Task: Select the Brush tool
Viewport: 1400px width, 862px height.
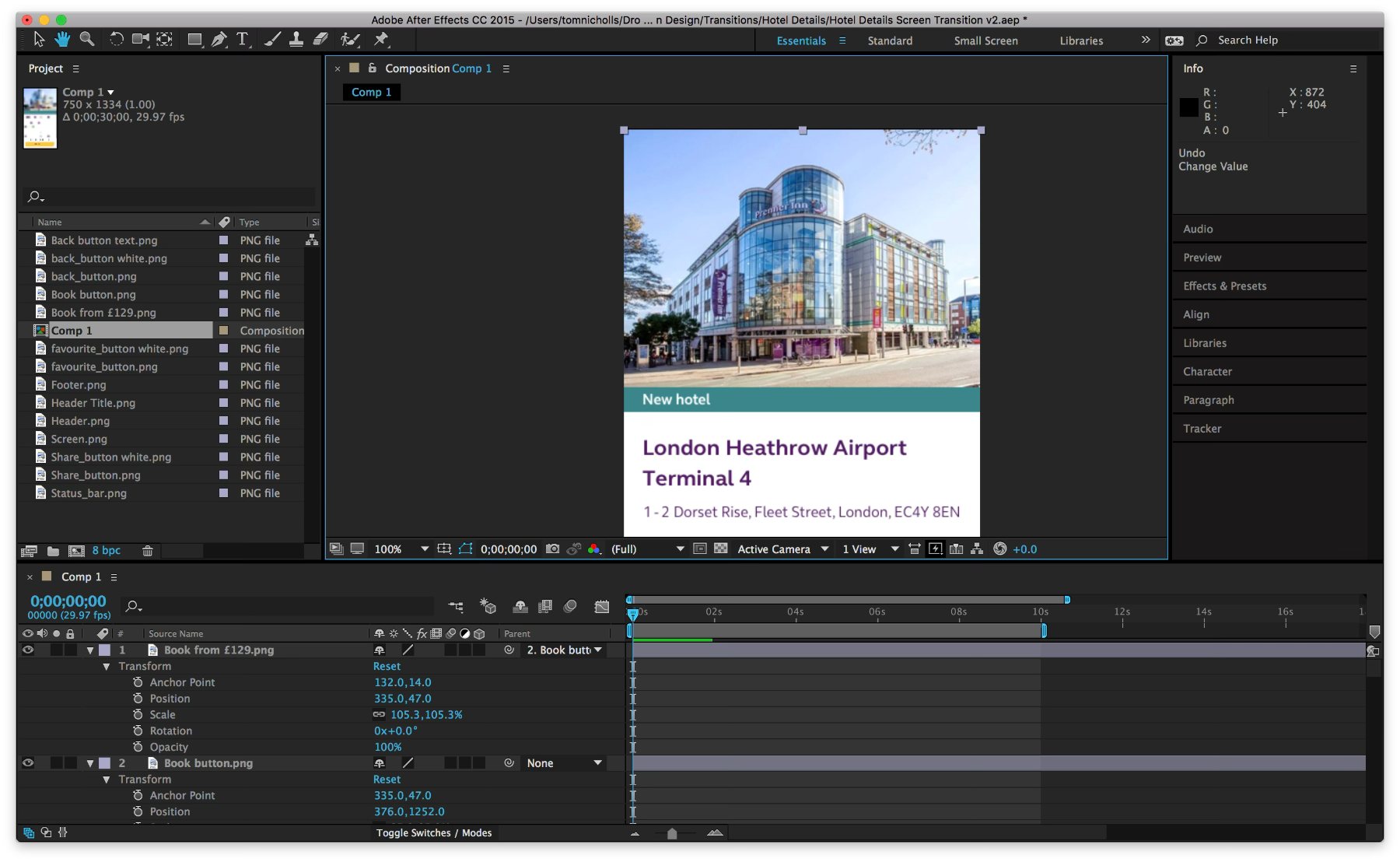Action: click(x=272, y=39)
